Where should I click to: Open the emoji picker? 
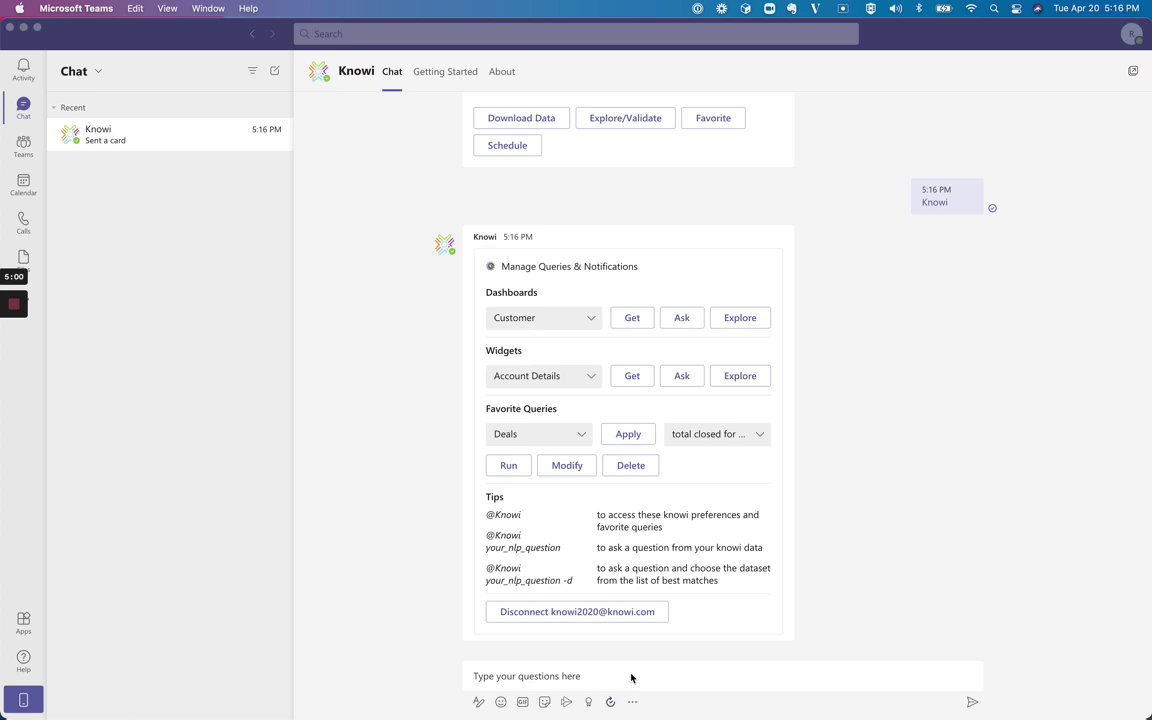(x=501, y=702)
